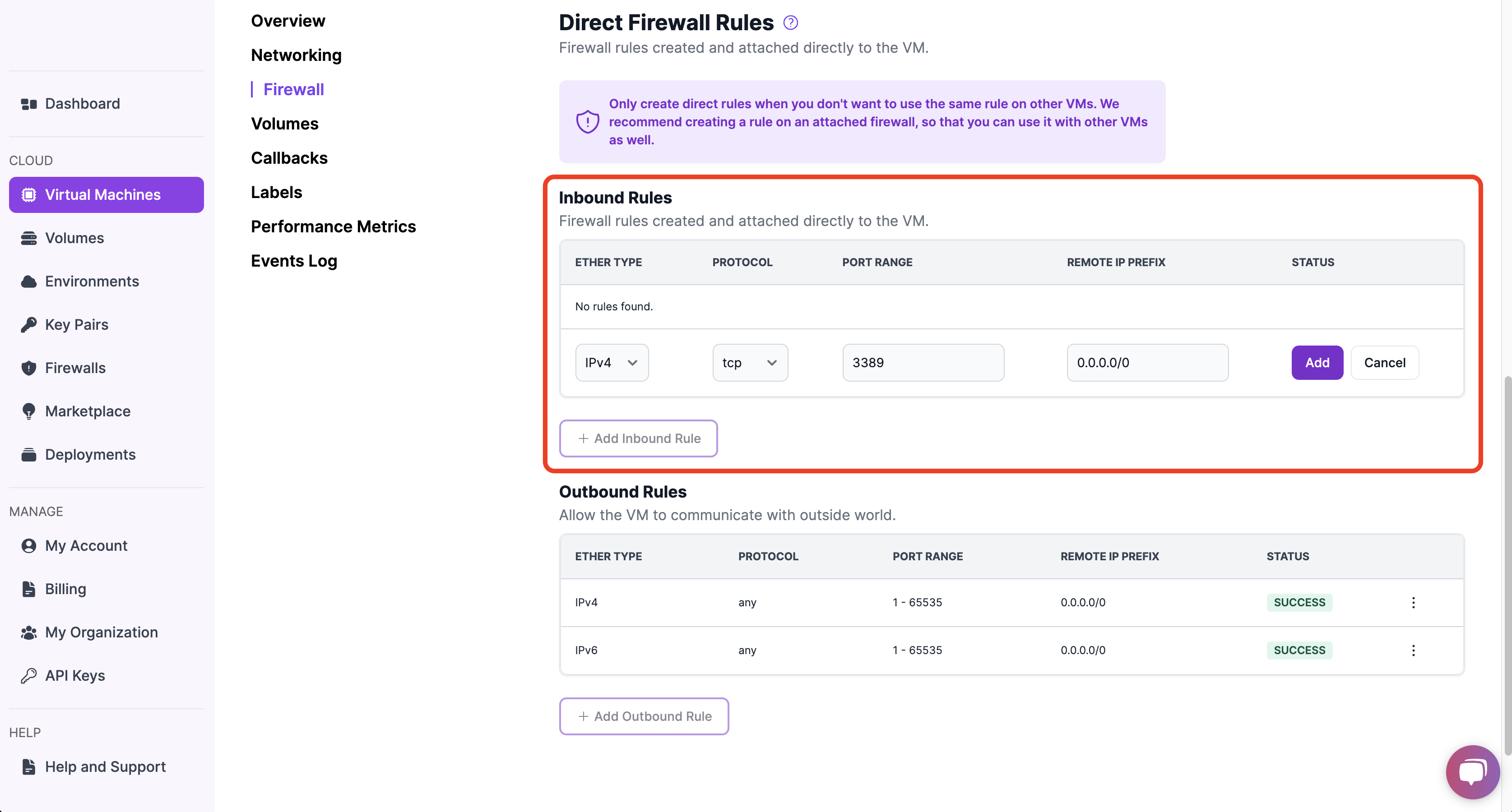Open Deployments in the sidebar
Viewport: 1512px width, 812px height.
pyautogui.click(x=90, y=454)
